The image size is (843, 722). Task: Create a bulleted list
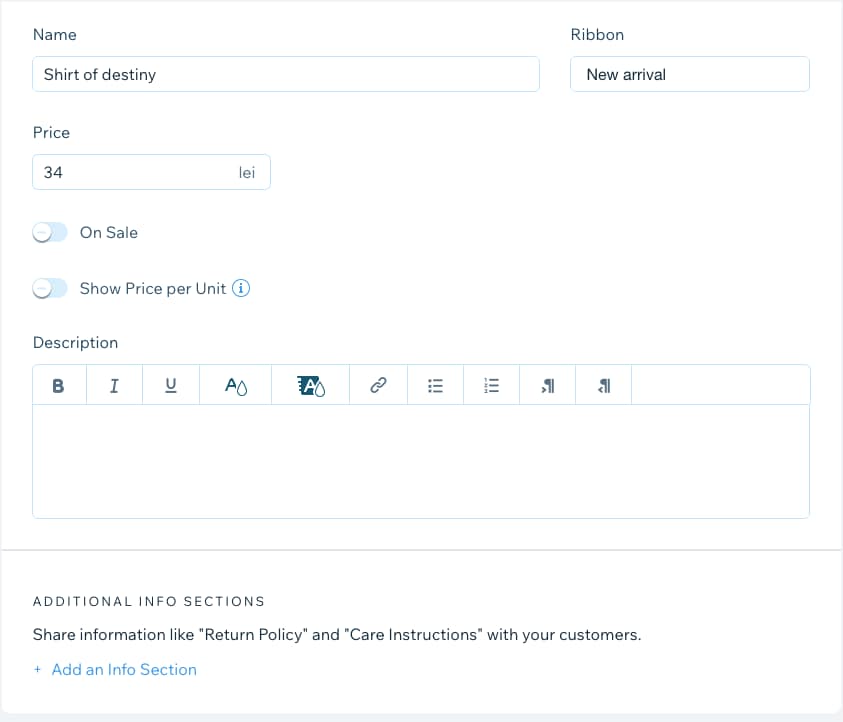tap(435, 385)
